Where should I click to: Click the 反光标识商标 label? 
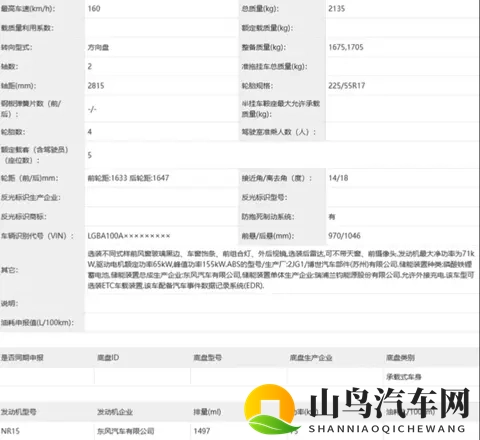pos(24,217)
